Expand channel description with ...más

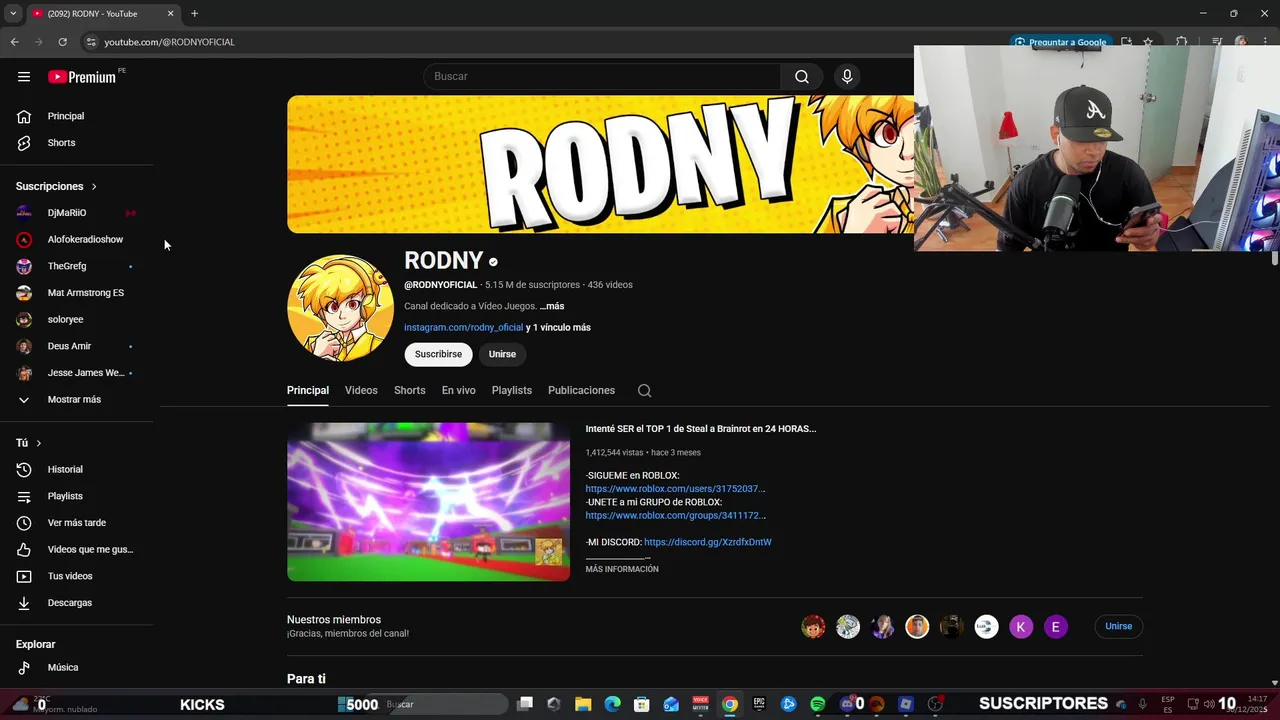552,306
